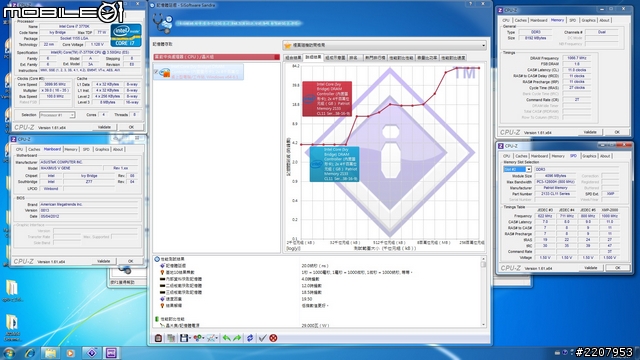Click the Sandra help question mark in the title bar
The image size is (640, 360).
470,4
